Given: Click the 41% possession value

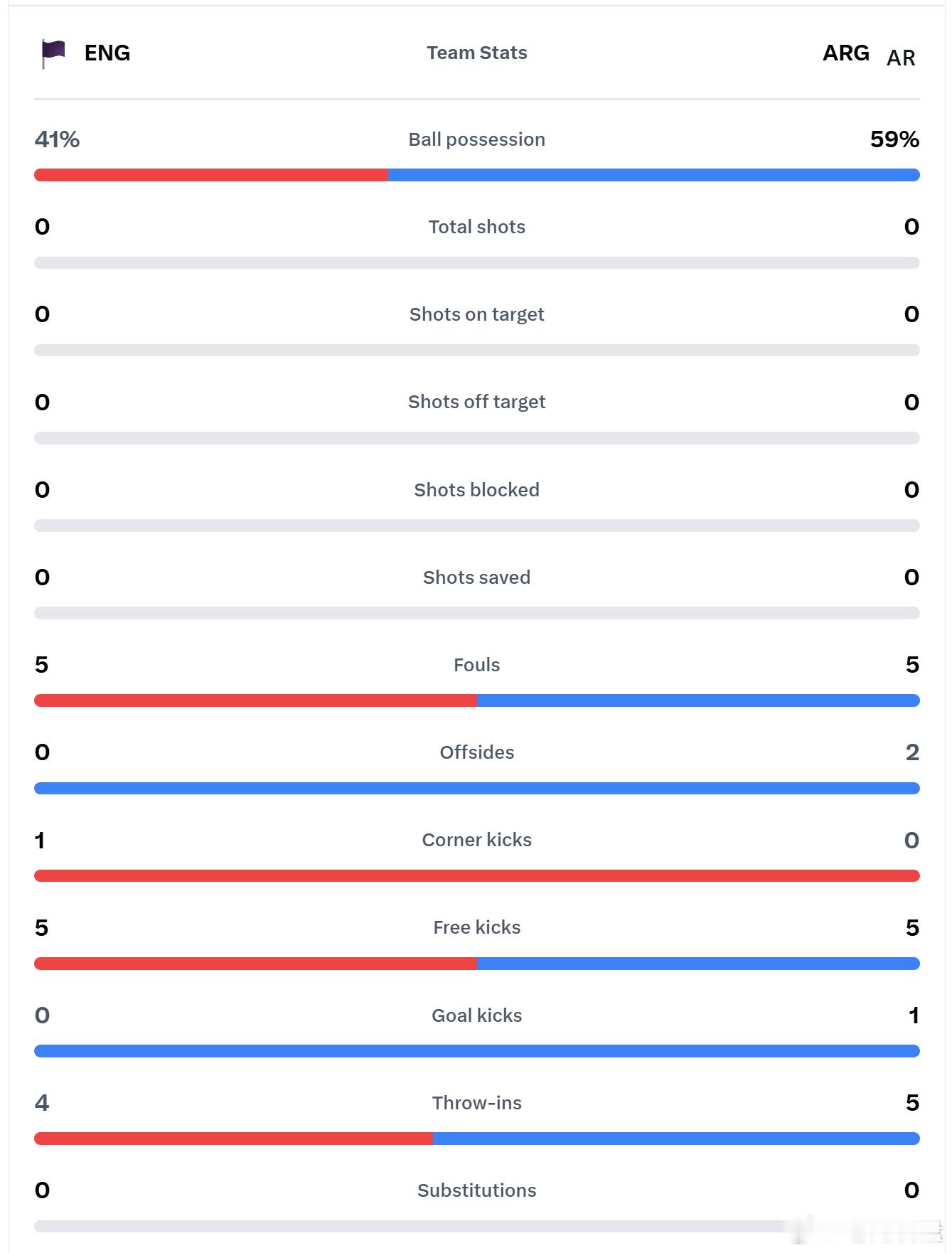Looking at the screenshot, I should coord(57,139).
